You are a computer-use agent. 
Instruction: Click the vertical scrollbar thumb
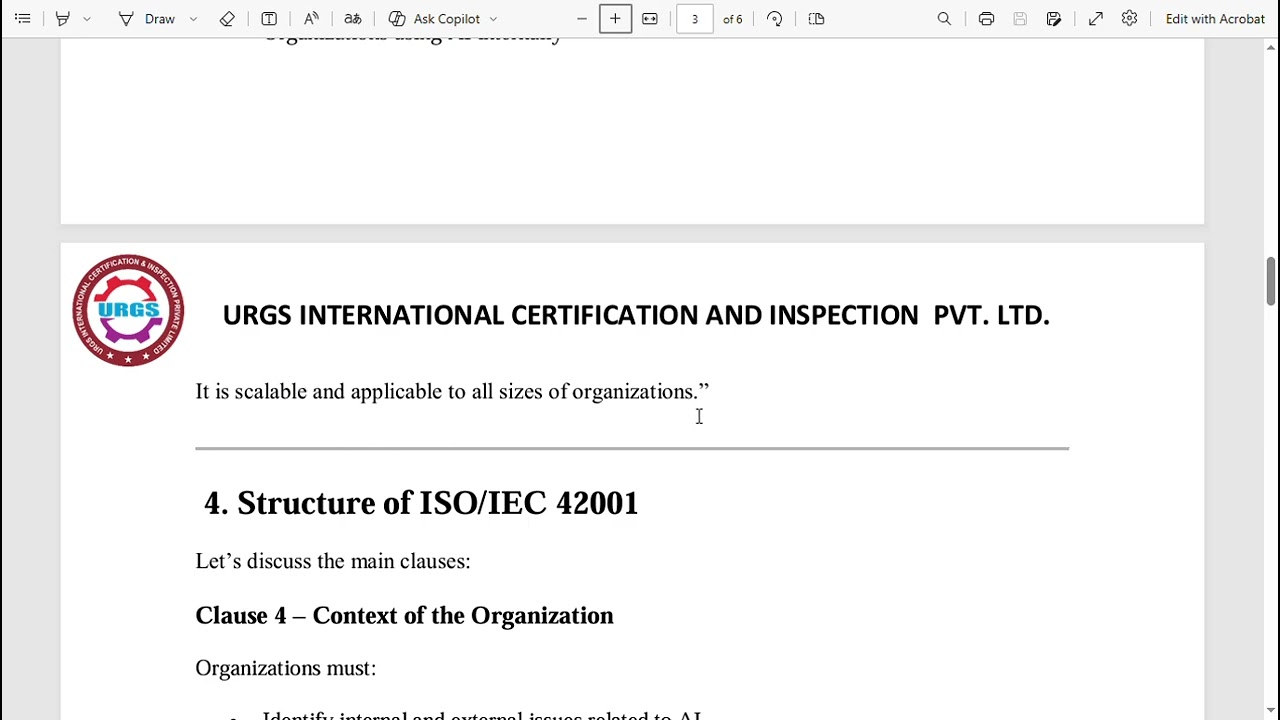click(1271, 281)
